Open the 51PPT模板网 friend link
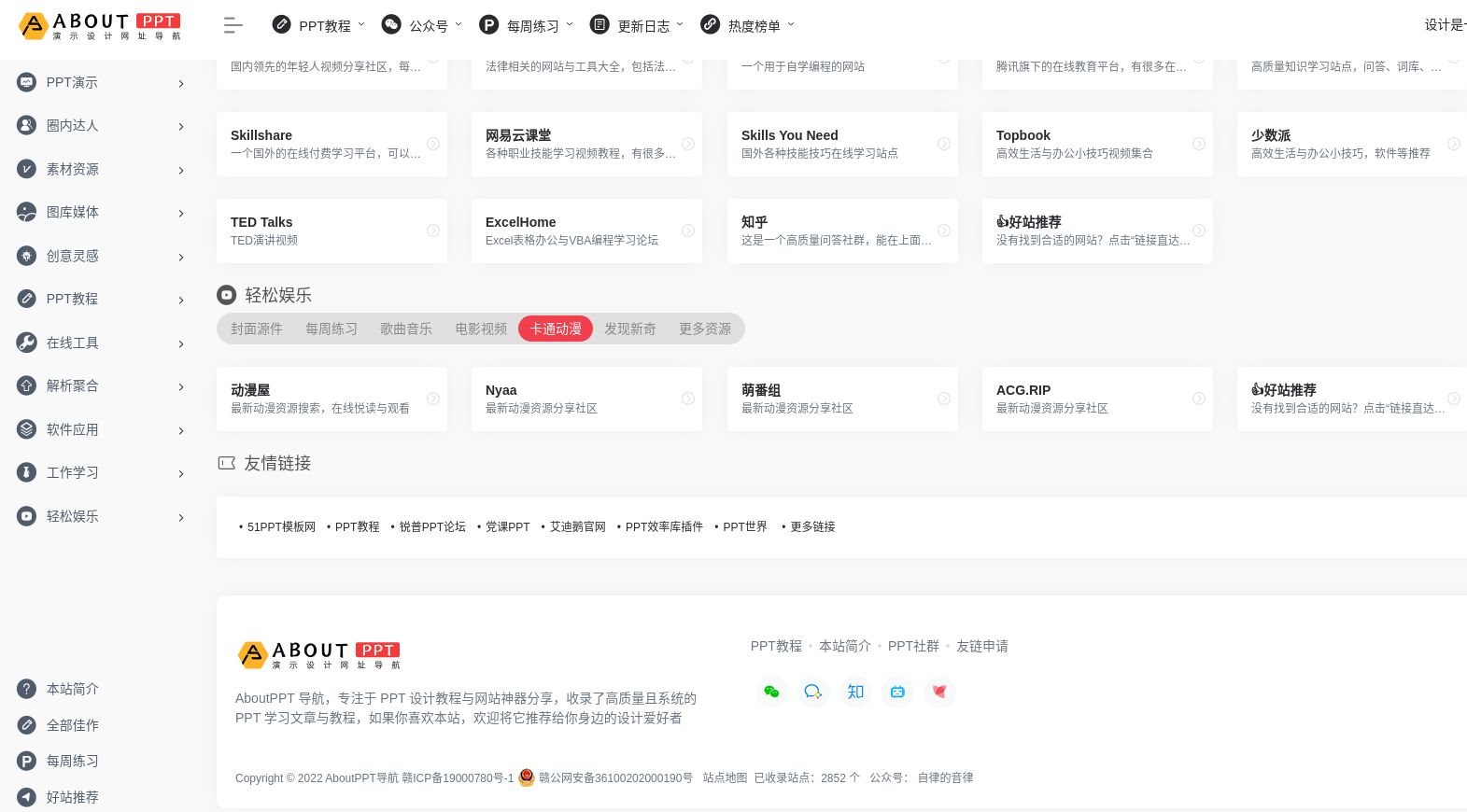Image resolution: width=1467 pixels, height=812 pixels. click(x=281, y=526)
